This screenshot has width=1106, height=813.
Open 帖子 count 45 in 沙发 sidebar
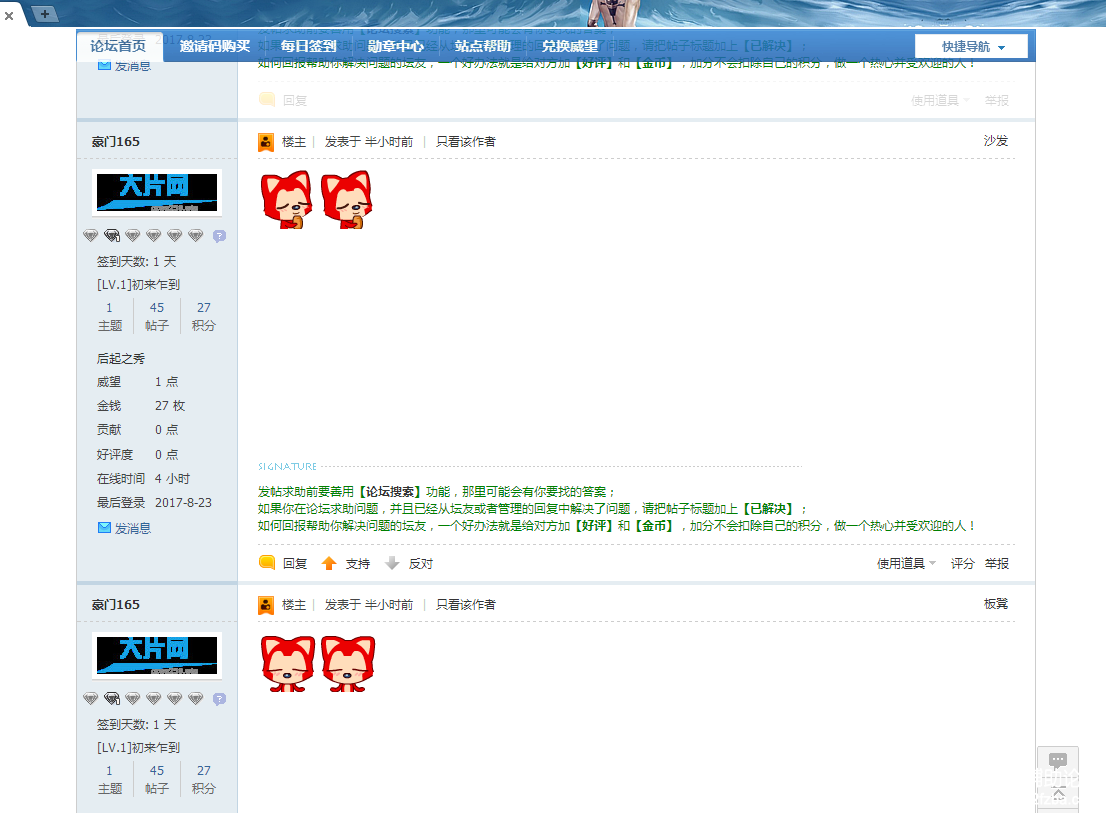point(157,307)
